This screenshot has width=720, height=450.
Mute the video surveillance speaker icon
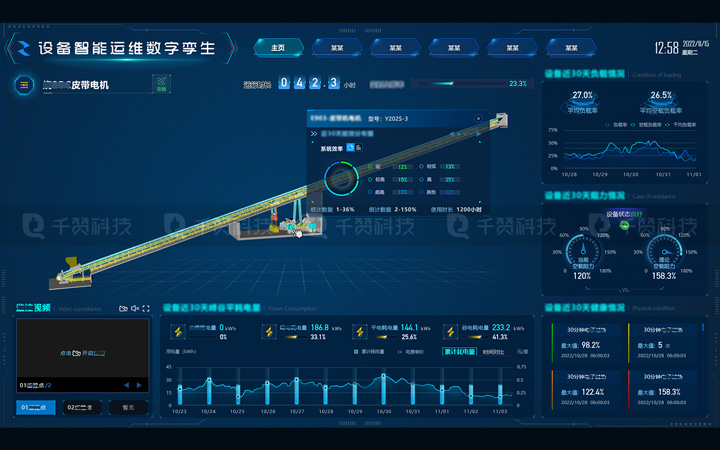pos(135,308)
